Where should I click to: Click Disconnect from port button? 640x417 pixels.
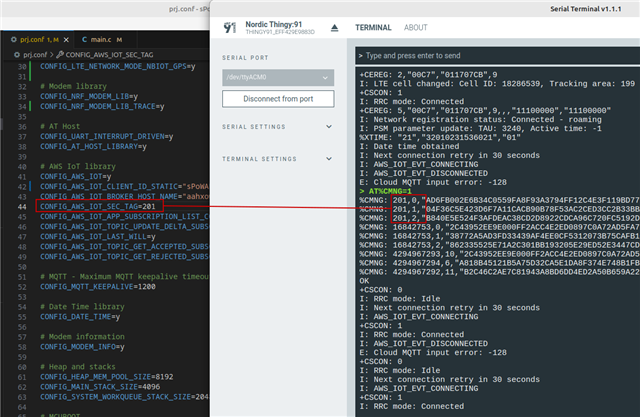coord(278,99)
